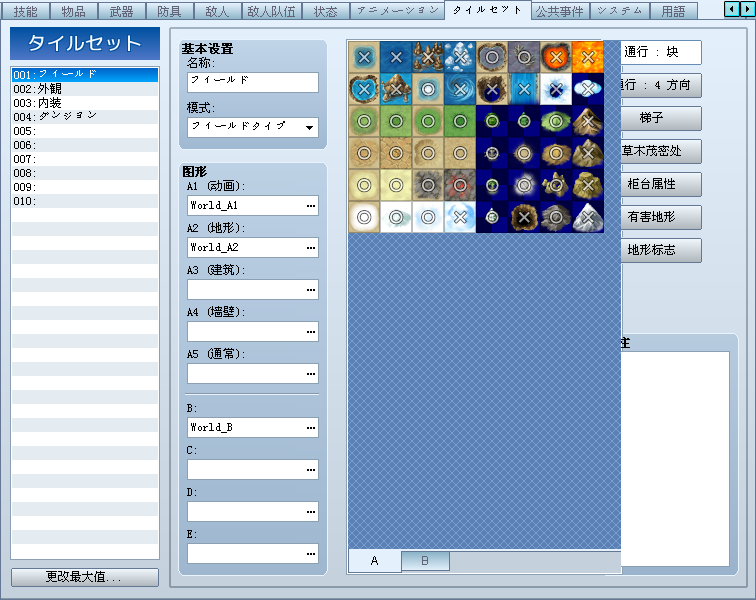This screenshot has height=600, width=756.
Task: Click the cracked brown dry earth tile
Action: [396, 153]
